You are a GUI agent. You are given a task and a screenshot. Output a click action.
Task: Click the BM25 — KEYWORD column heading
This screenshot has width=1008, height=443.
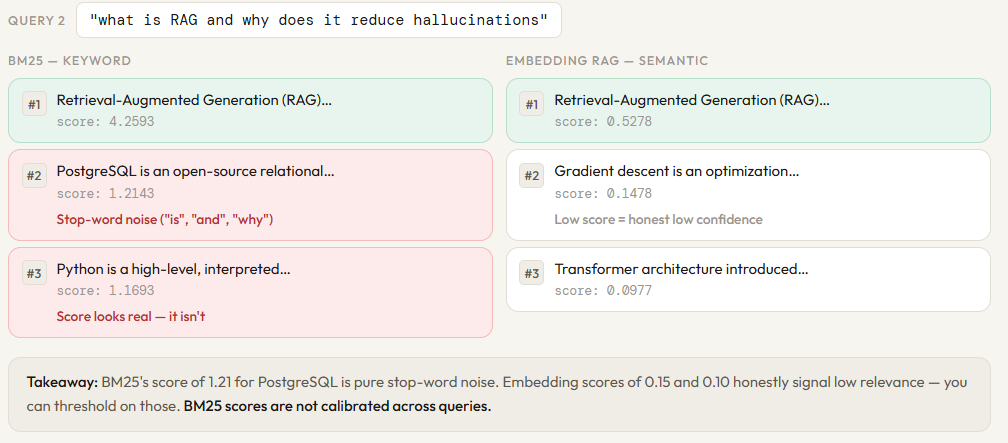coord(69,61)
